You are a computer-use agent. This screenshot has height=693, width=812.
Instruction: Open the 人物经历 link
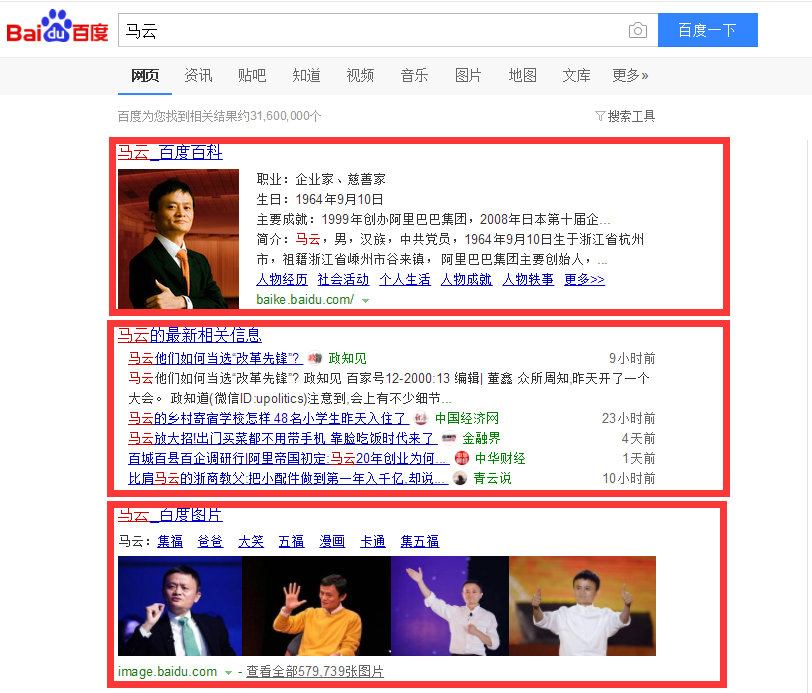pos(282,280)
